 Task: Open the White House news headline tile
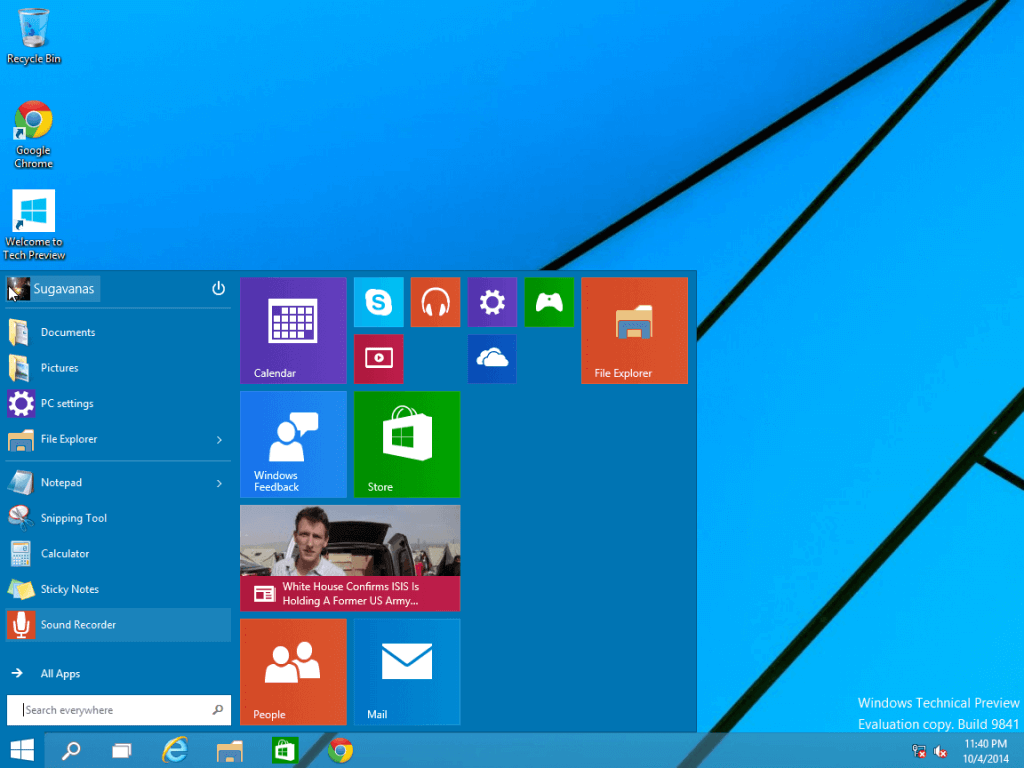[x=350, y=558]
